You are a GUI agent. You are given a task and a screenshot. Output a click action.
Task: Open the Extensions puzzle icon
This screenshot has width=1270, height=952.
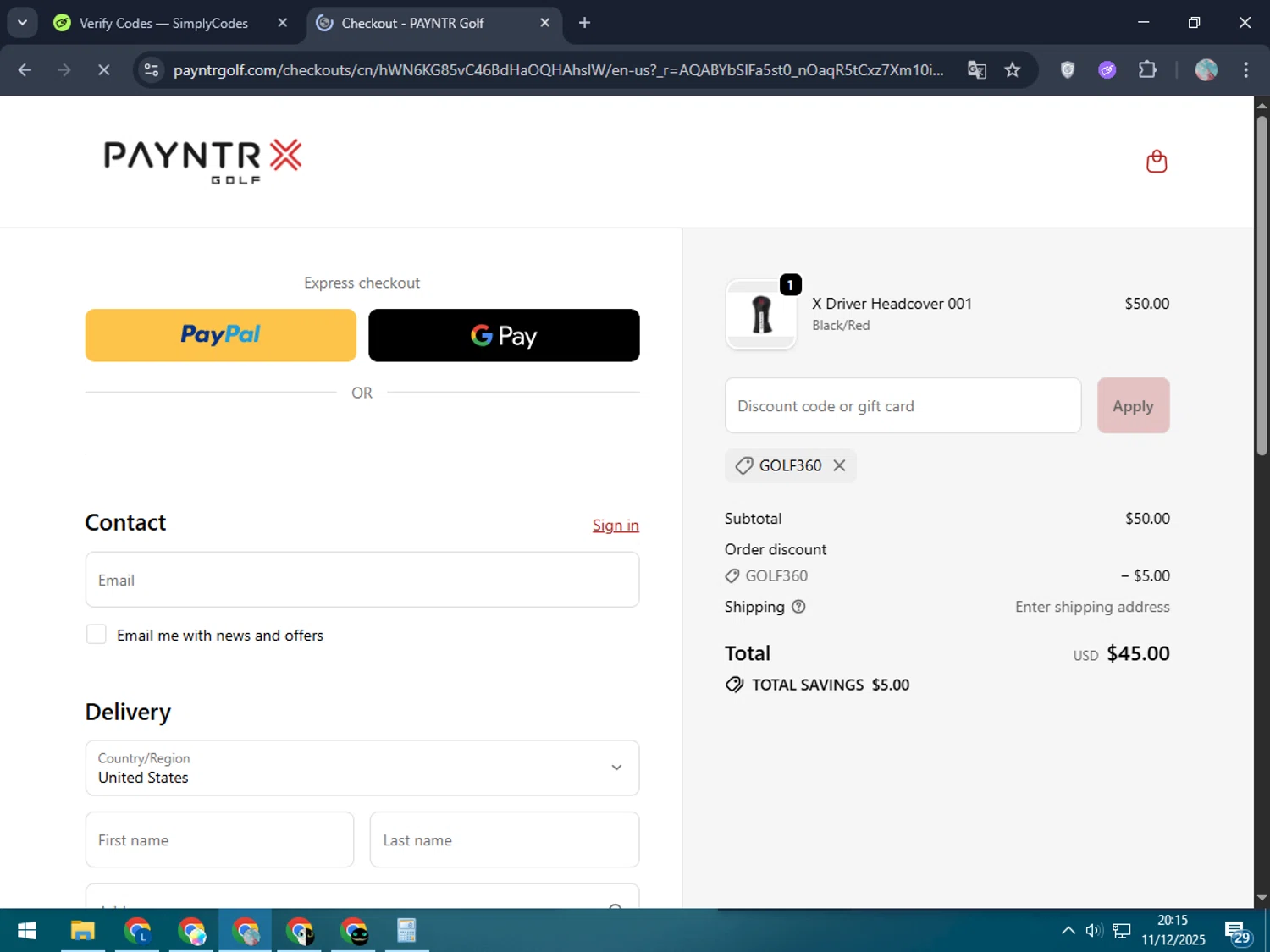[x=1147, y=70]
